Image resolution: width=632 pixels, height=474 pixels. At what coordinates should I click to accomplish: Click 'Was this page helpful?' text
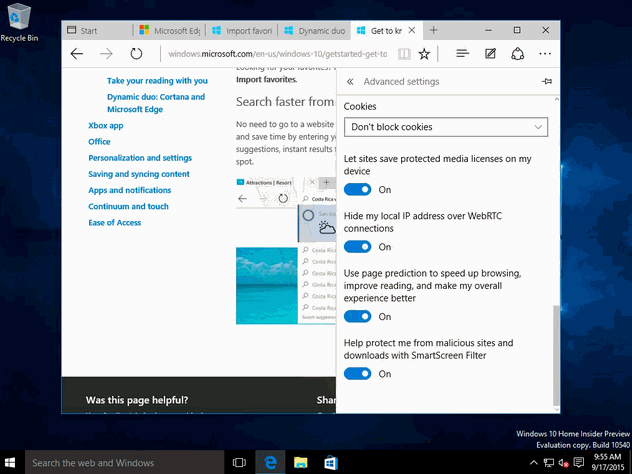click(137, 400)
